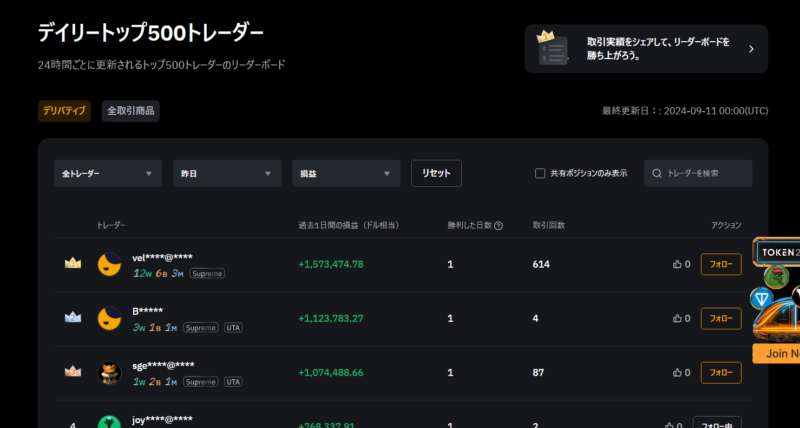
Task: Open the green avatar of trader joy****@****
Action: pos(110,422)
